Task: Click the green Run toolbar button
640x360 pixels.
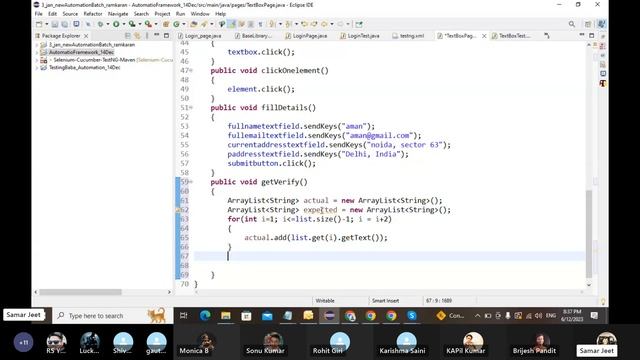Action: tap(116, 24)
